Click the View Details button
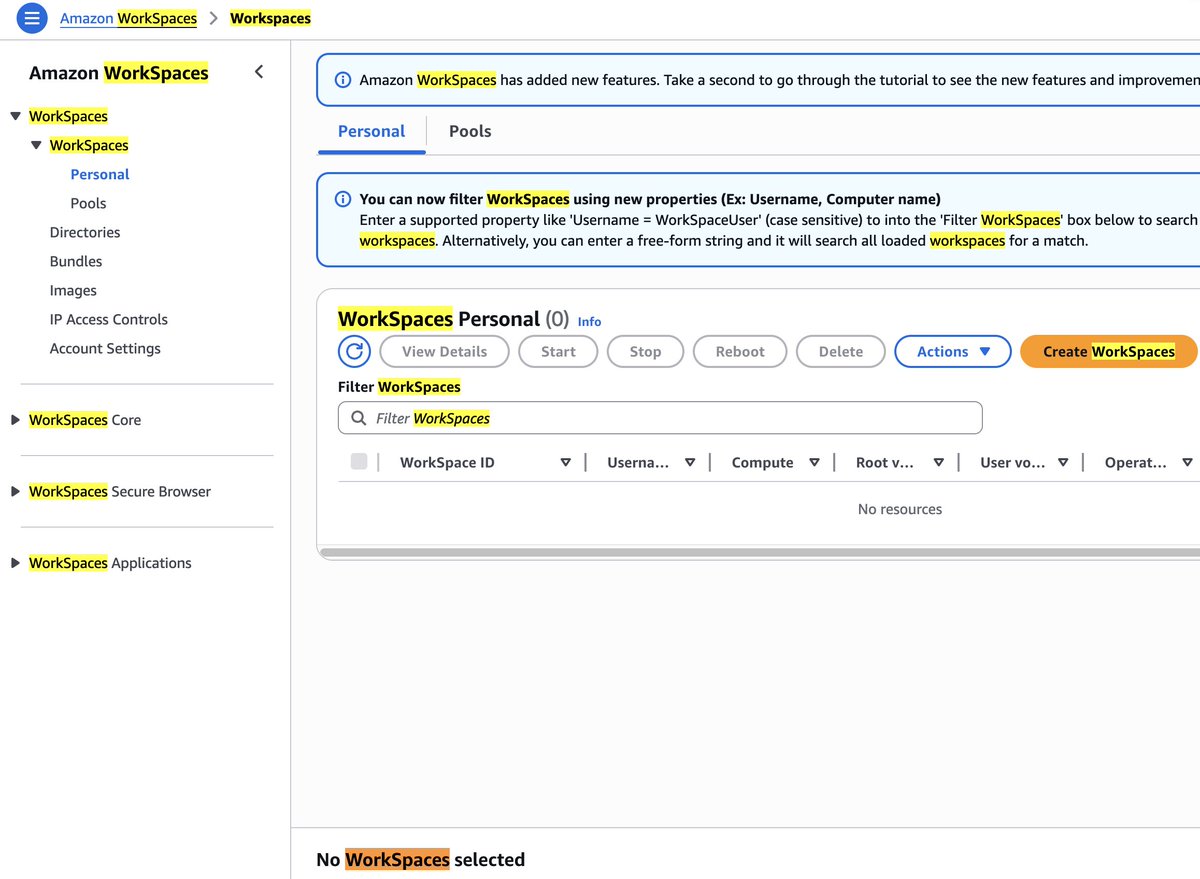The image size is (1200, 879). 444,351
